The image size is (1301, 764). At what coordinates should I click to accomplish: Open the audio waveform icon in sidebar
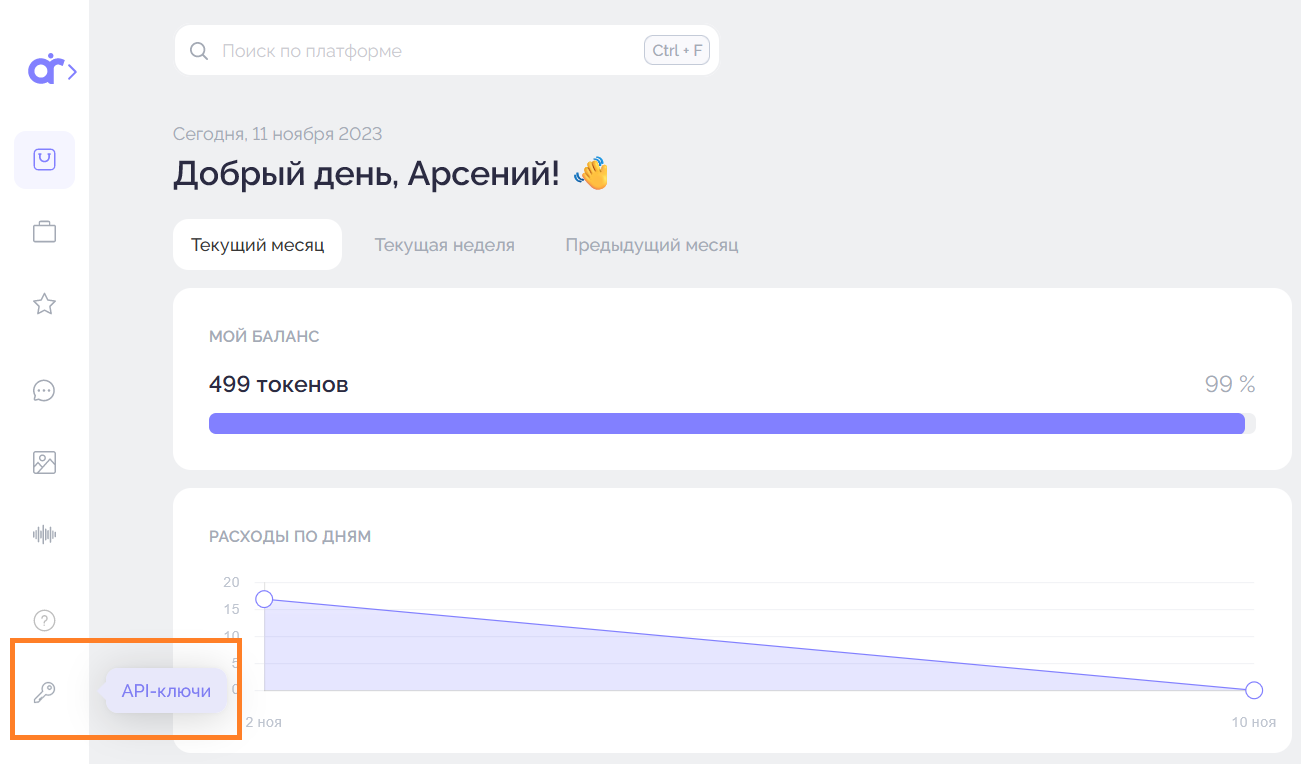tap(44, 534)
